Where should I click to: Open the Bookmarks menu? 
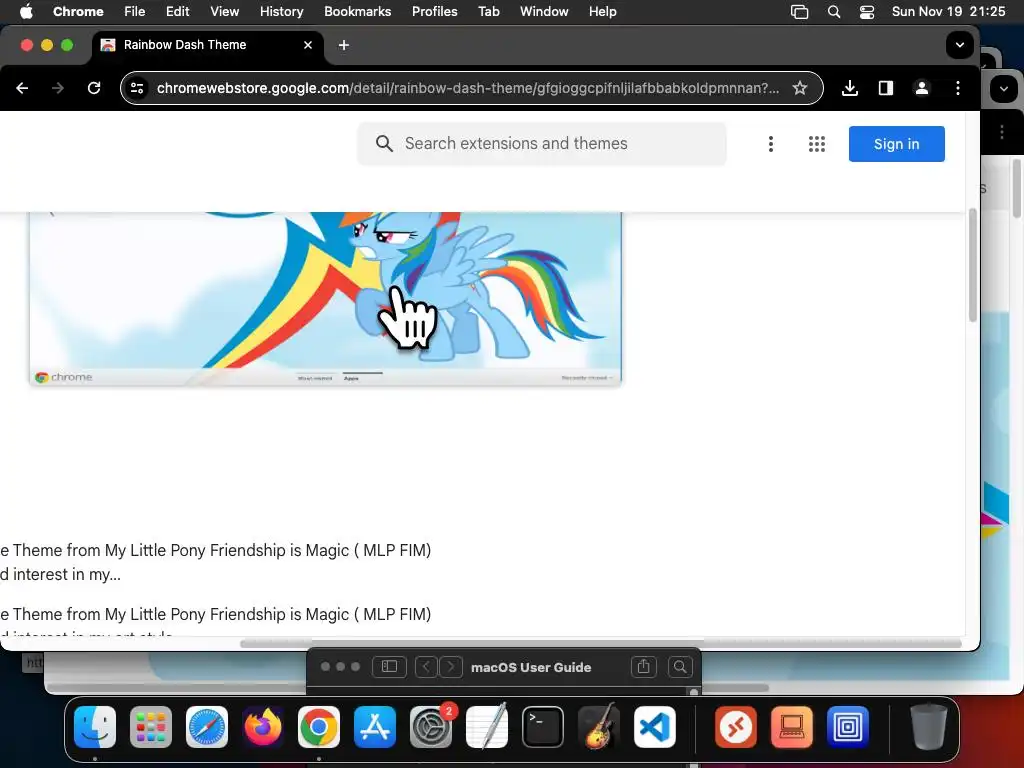tap(357, 11)
